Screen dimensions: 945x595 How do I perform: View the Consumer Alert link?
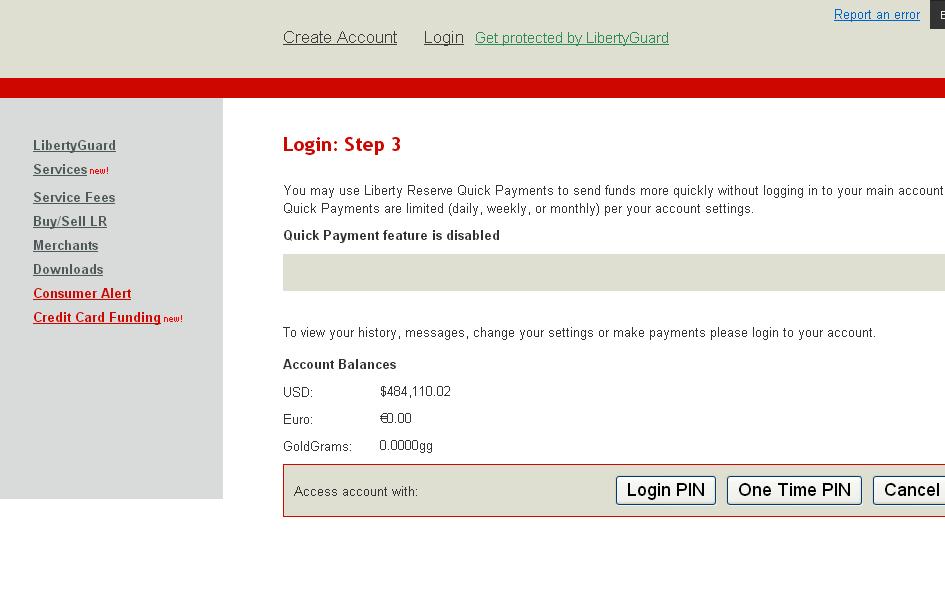(82, 294)
